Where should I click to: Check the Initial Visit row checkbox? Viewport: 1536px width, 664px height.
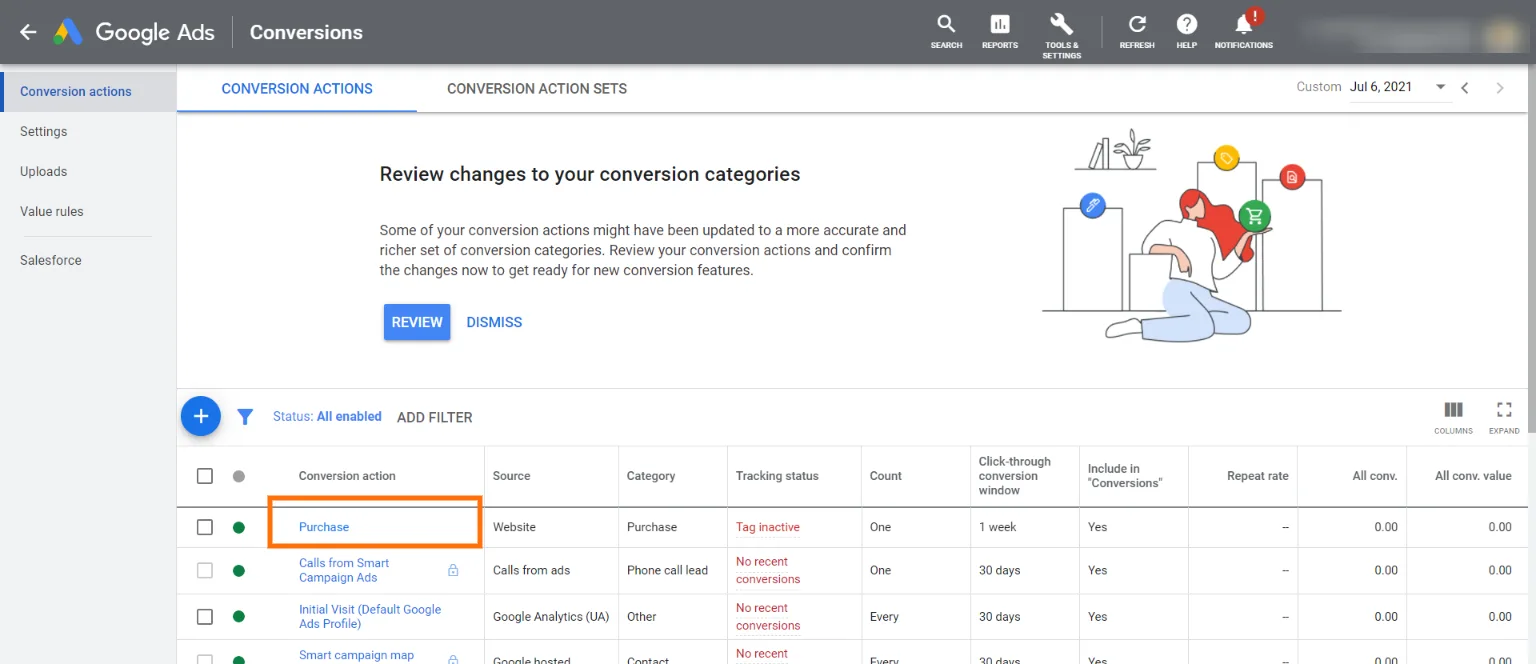pos(205,617)
